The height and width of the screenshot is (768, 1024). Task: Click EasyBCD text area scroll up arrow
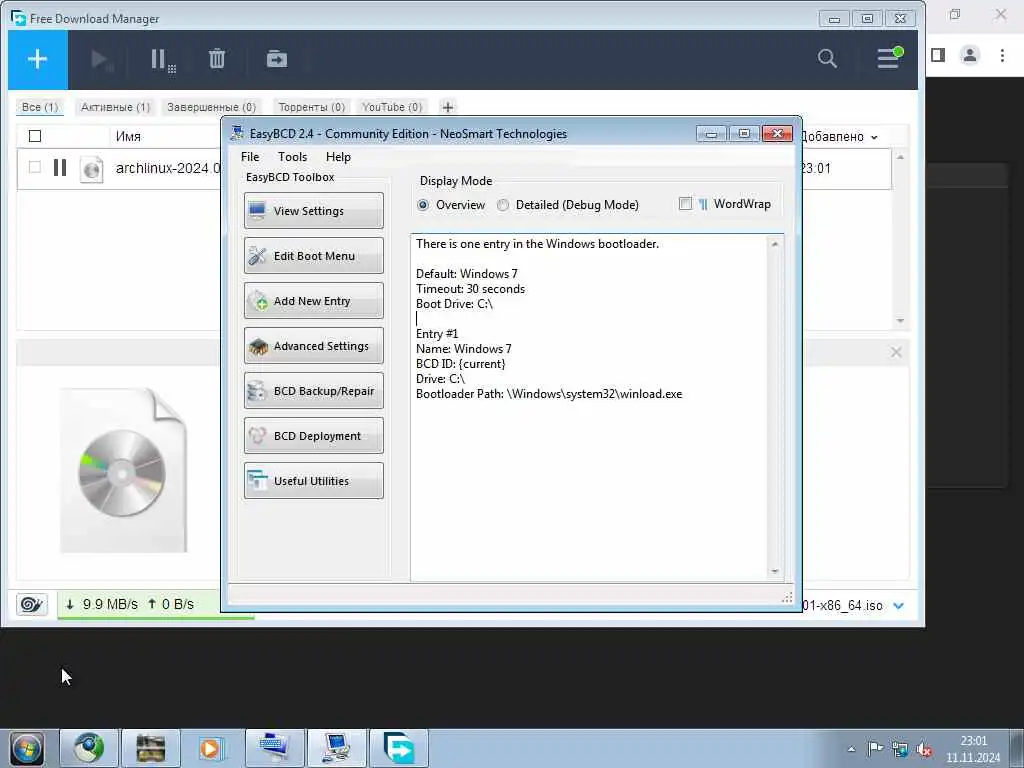pos(775,244)
